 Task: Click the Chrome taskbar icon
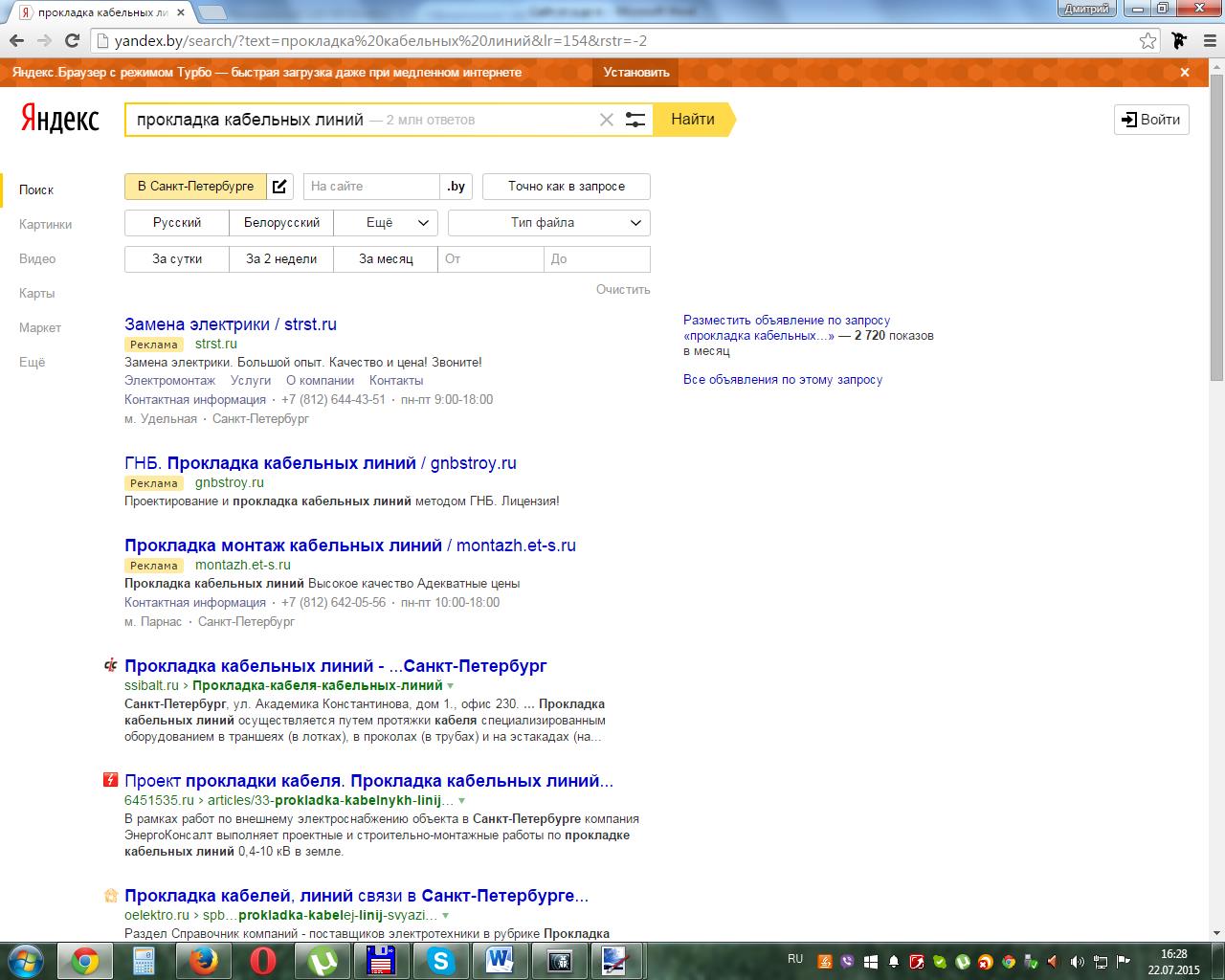point(85,960)
